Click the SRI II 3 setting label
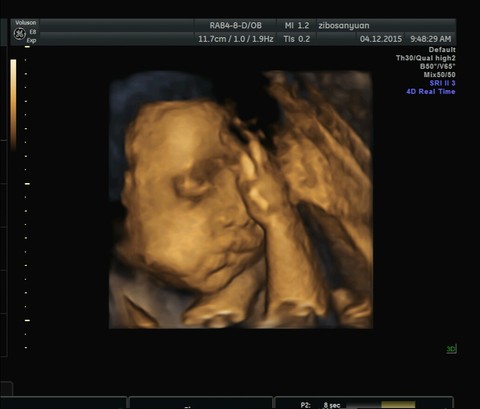The width and height of the screenshot is (480, 409). tap(442, 83)
